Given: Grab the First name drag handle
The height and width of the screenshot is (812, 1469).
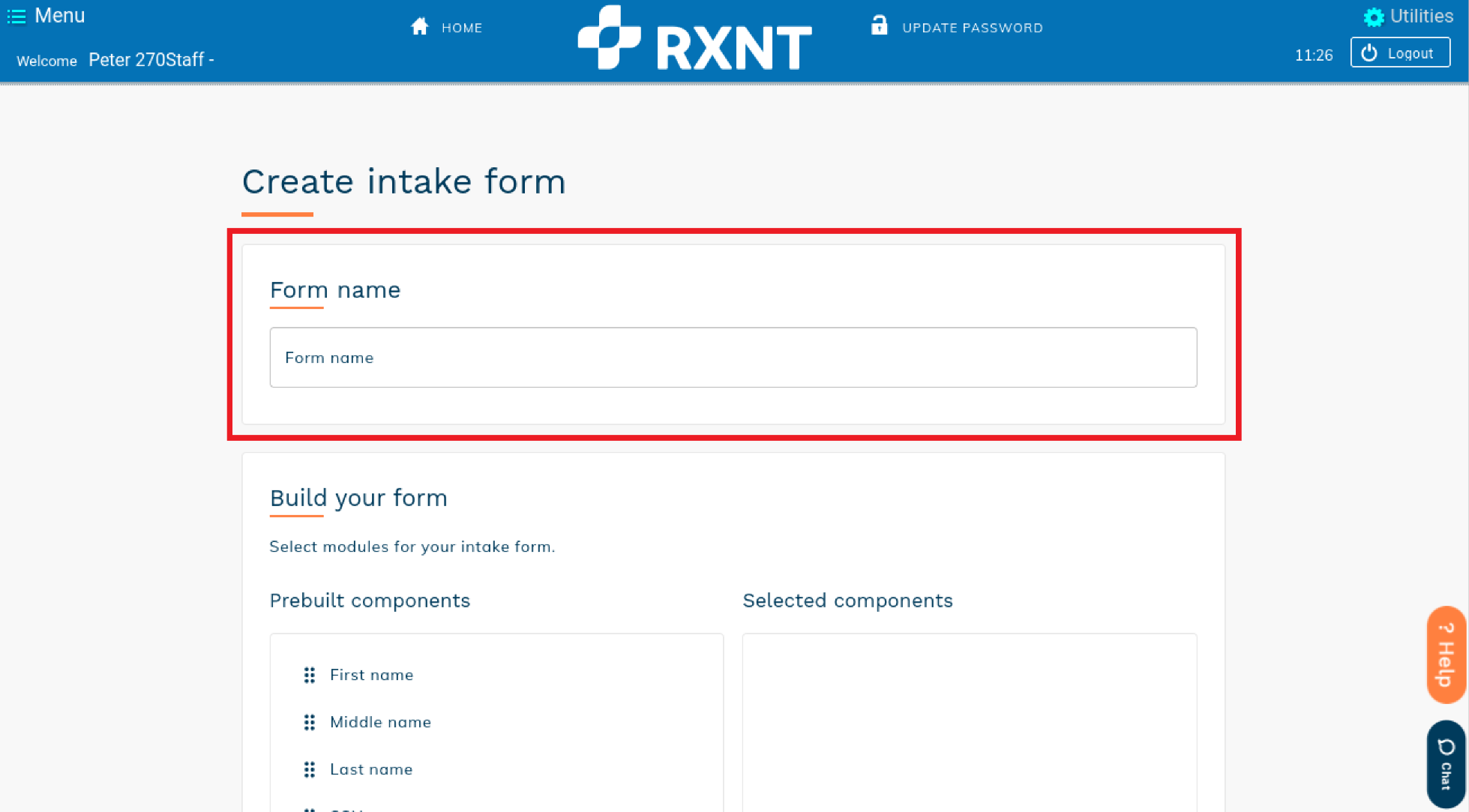Looking at the screenshot, I should click(309, 675).
